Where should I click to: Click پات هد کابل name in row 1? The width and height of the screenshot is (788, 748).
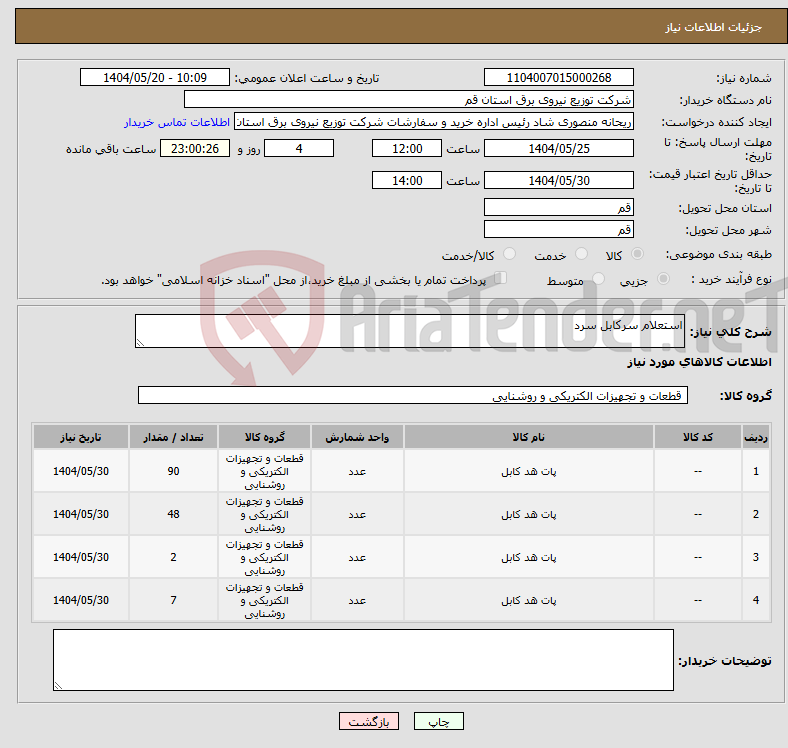click(x=529, y=472)
